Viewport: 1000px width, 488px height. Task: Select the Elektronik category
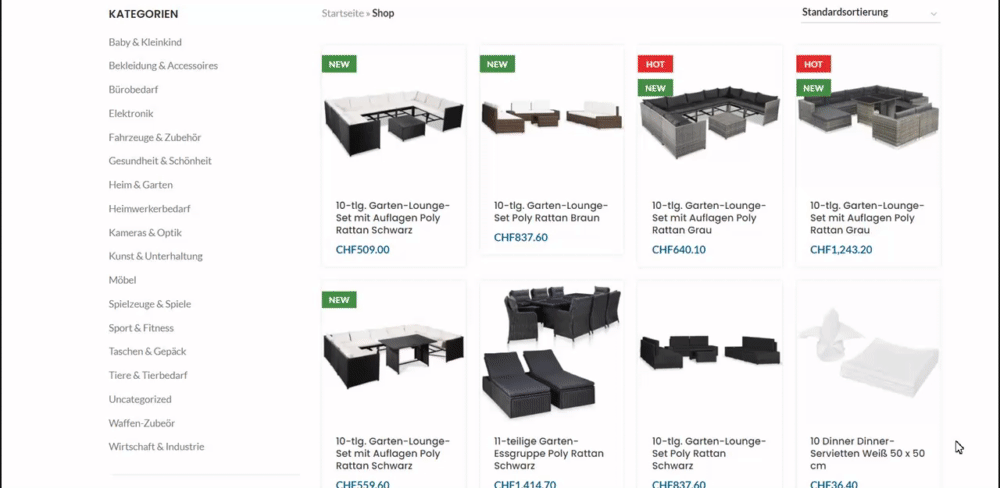(131, 114)
